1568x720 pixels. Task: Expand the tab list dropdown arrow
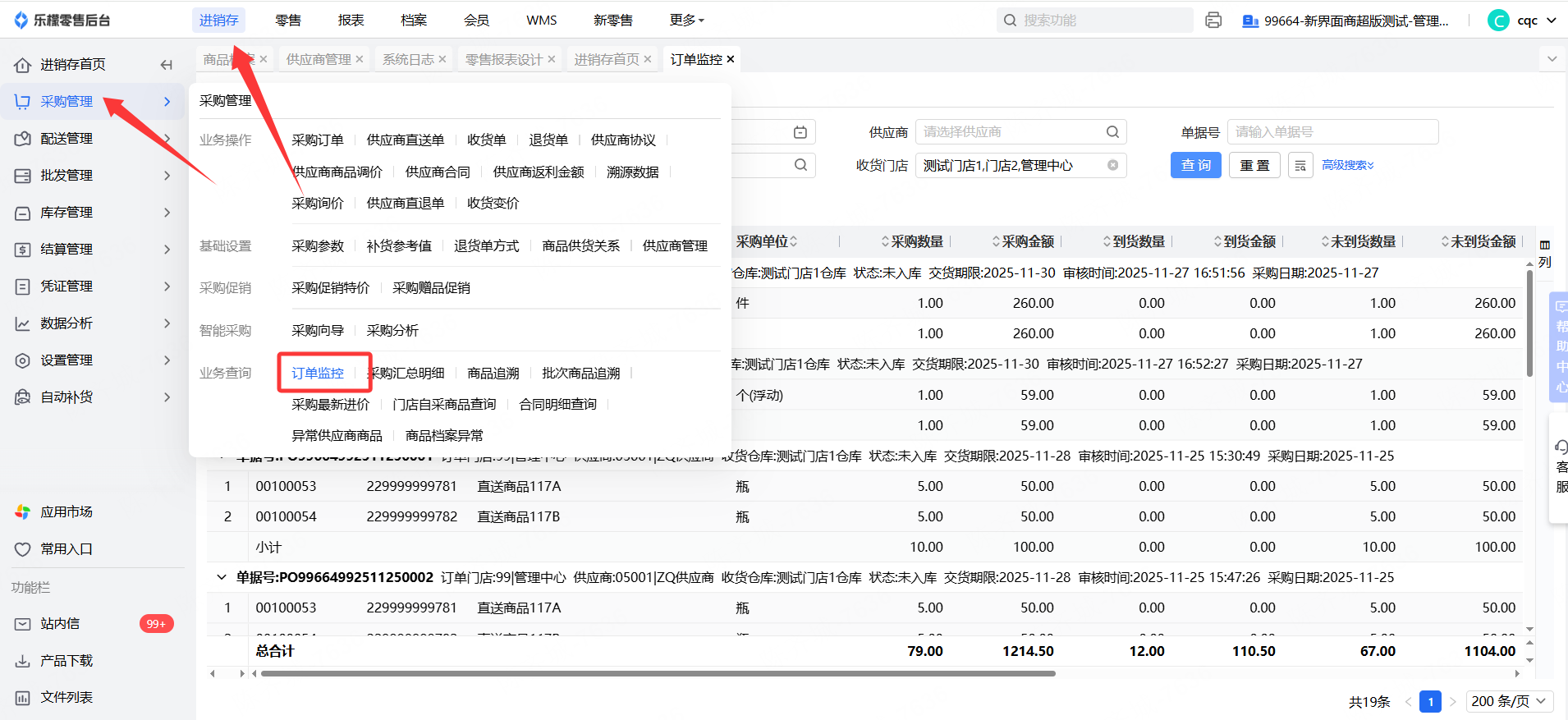1552,59
